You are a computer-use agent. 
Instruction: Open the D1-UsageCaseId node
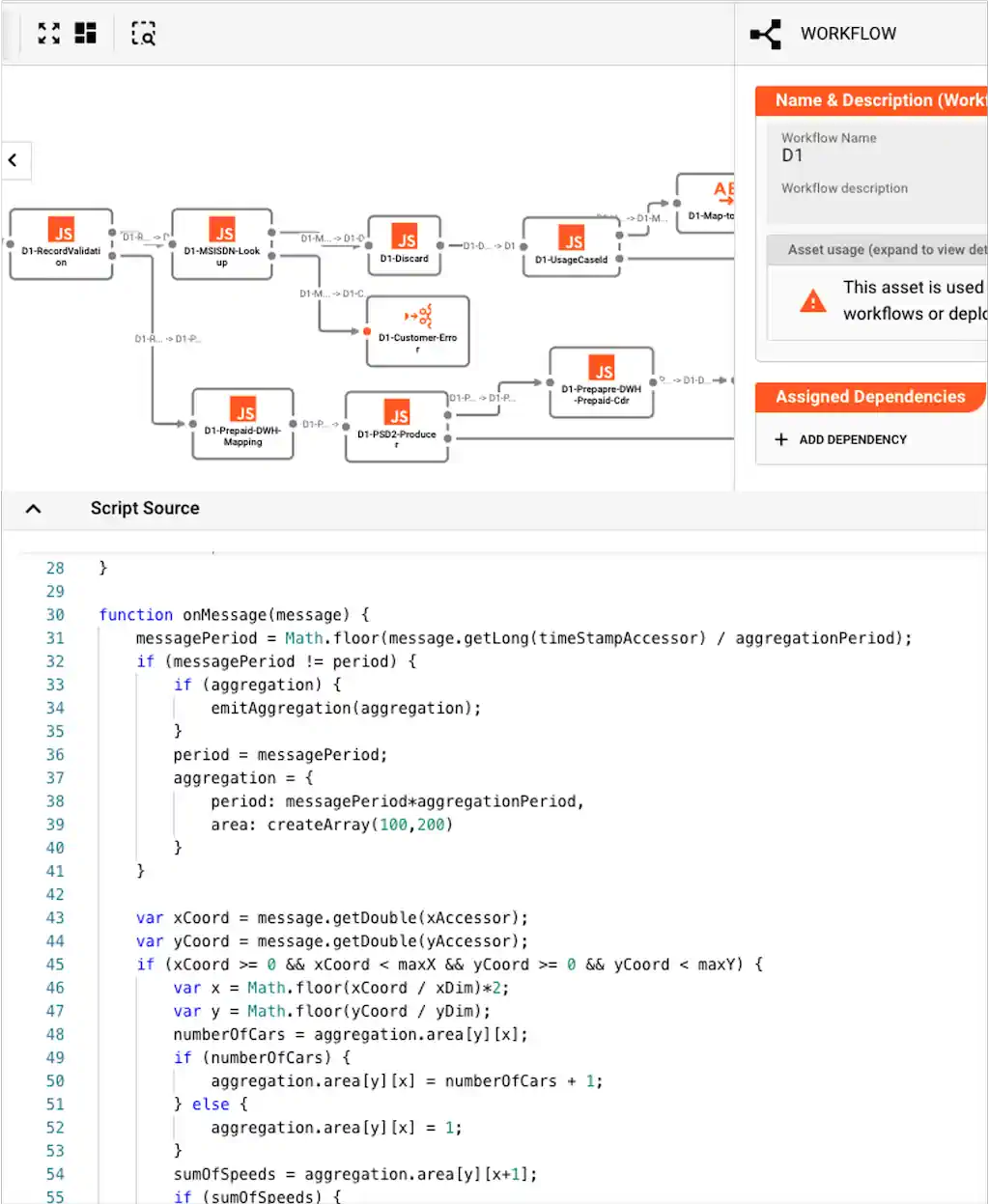click(571, 244)
